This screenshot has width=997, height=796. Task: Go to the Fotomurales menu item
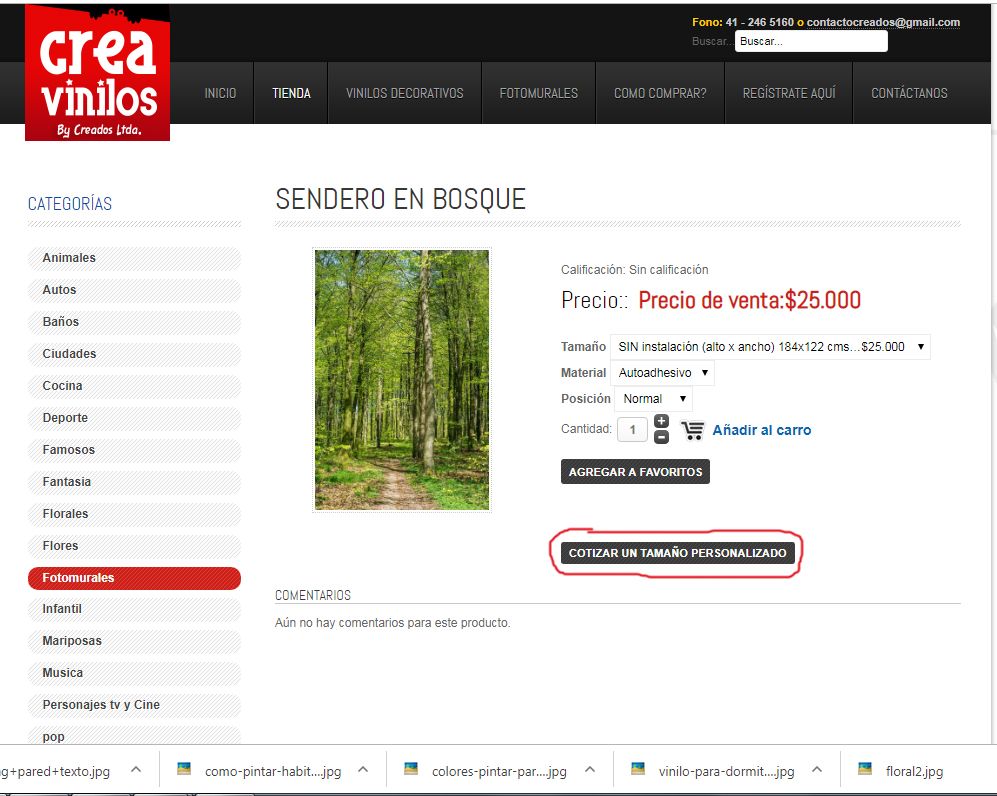point(539,93)
